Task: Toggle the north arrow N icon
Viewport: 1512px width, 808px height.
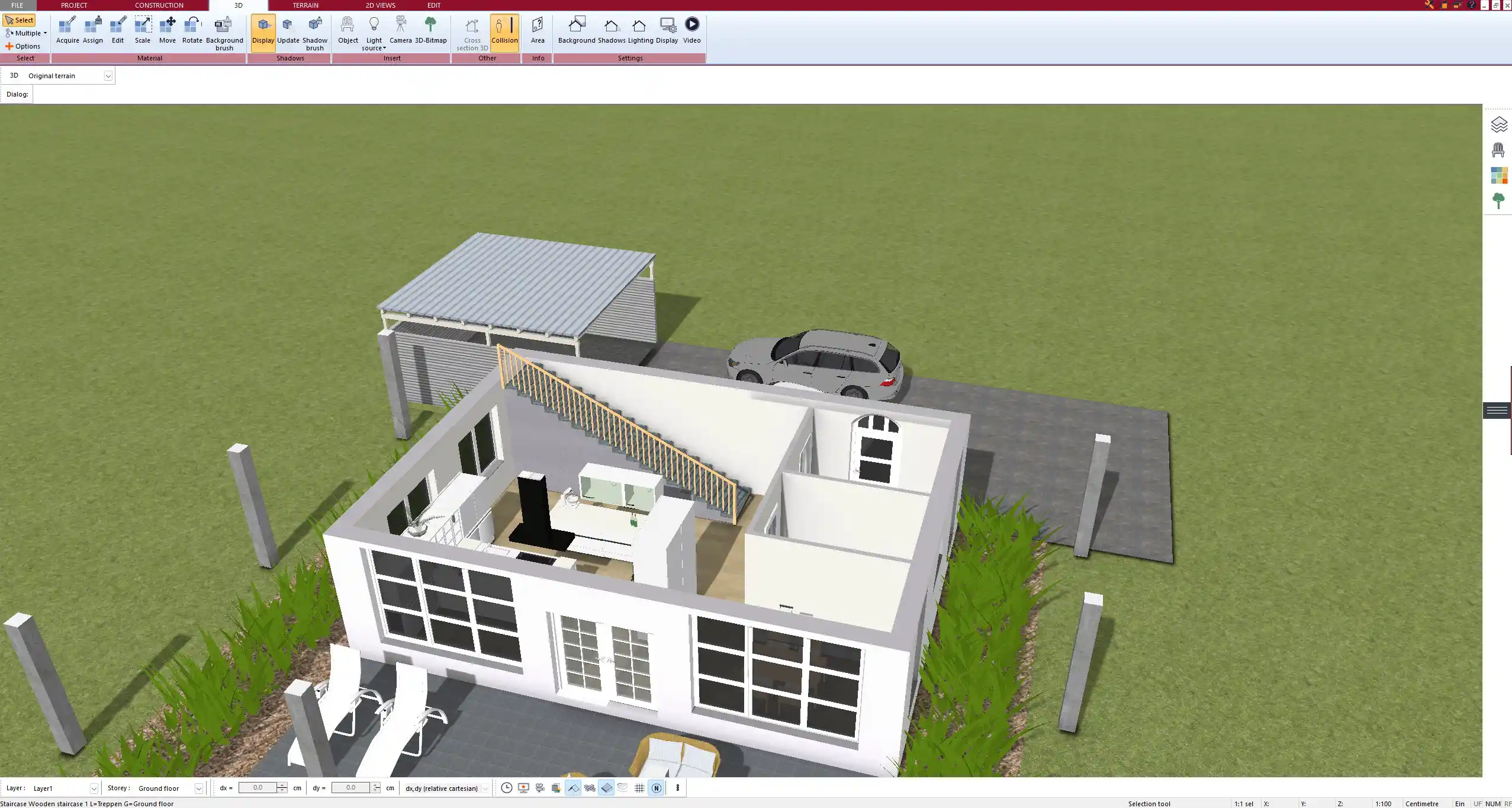Action: coord(656,788)
